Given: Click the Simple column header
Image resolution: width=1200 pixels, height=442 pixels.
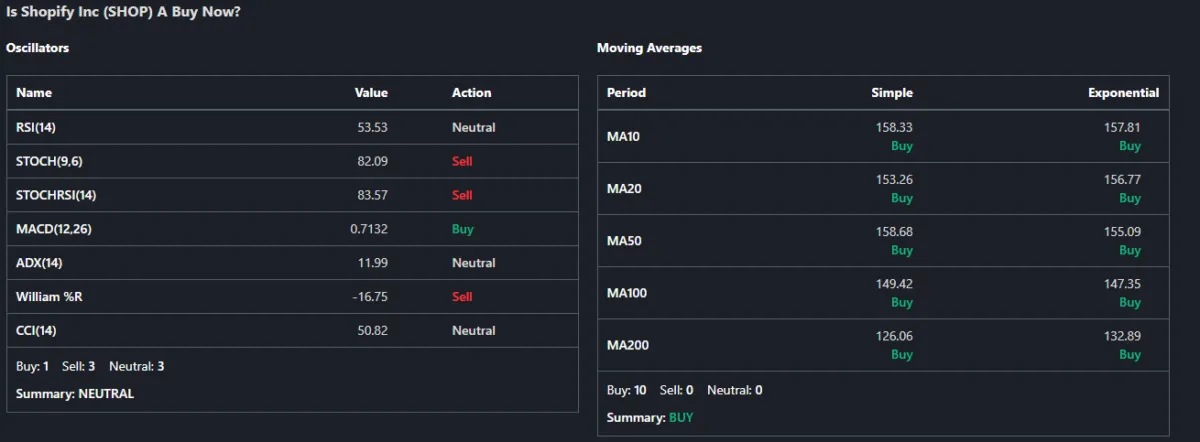Looking at the screenshot, I should tap(892, 93).
